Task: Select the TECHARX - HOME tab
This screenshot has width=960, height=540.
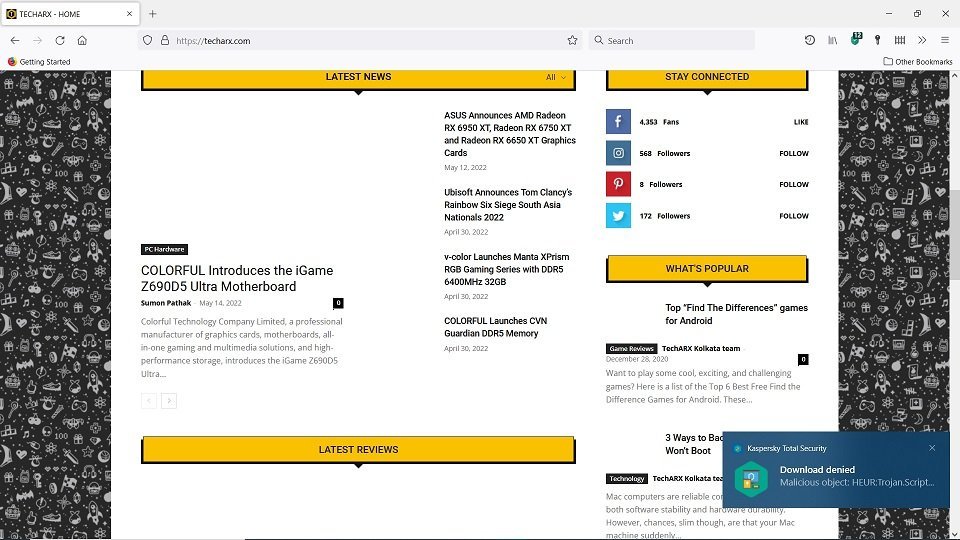Action: click(70, 13)
